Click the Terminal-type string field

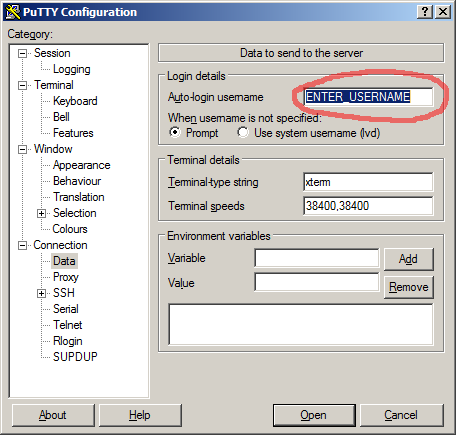368,182
